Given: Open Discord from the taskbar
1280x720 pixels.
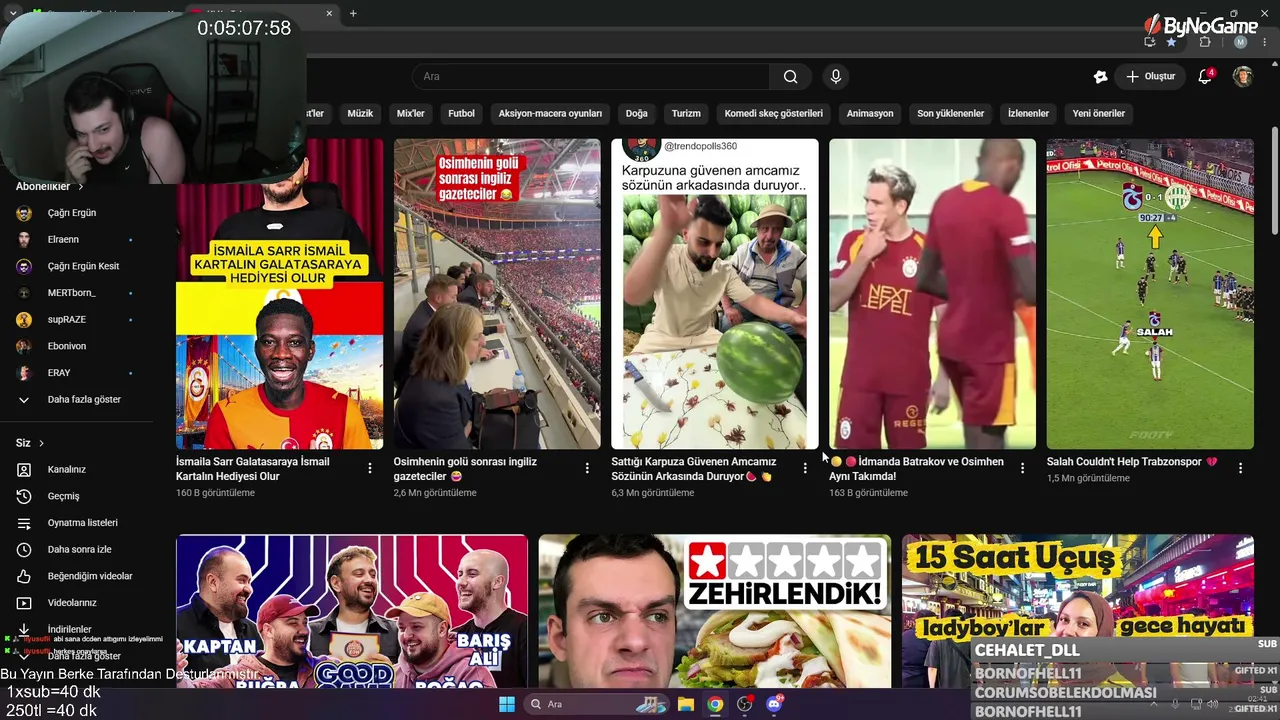Looking at the screenshot, I should [x=774, y=704].
